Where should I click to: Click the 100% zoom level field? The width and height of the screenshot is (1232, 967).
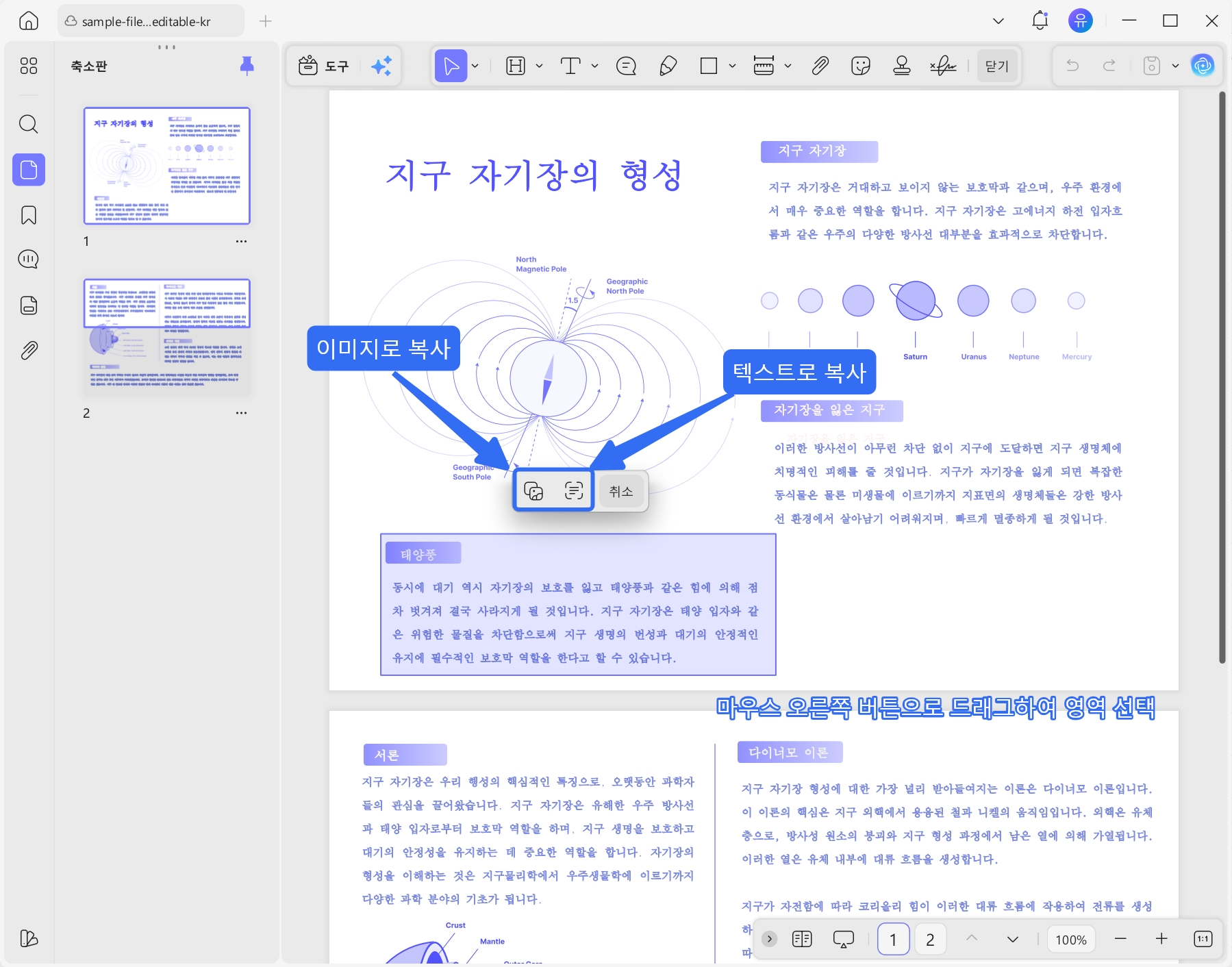click(1071, 940)
